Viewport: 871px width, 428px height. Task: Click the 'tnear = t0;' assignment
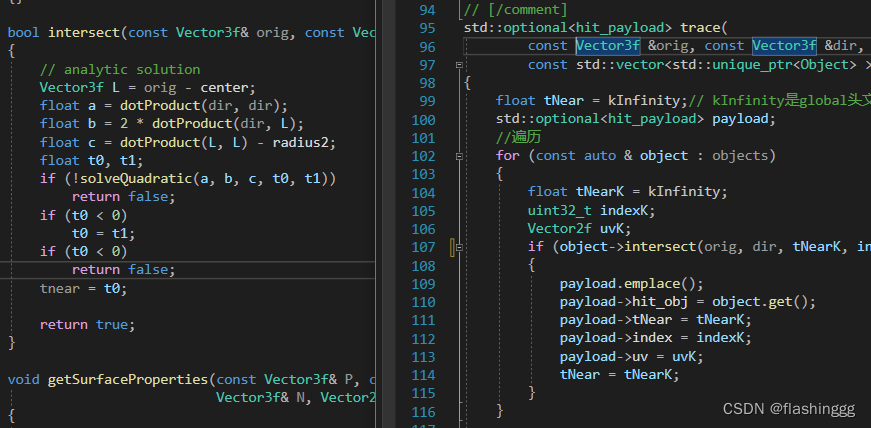[x=83, y=289]
